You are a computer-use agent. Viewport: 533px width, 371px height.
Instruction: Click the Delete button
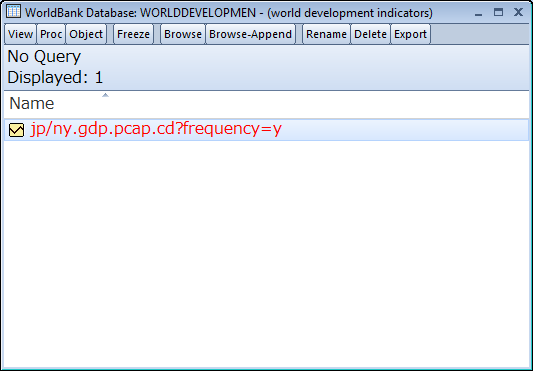(x=370, y=34)
